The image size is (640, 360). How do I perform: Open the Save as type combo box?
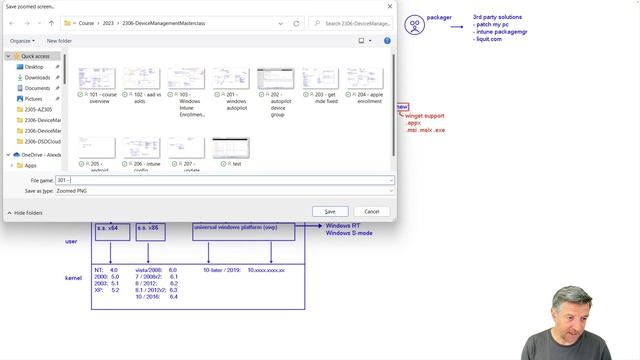coord(224,191)
